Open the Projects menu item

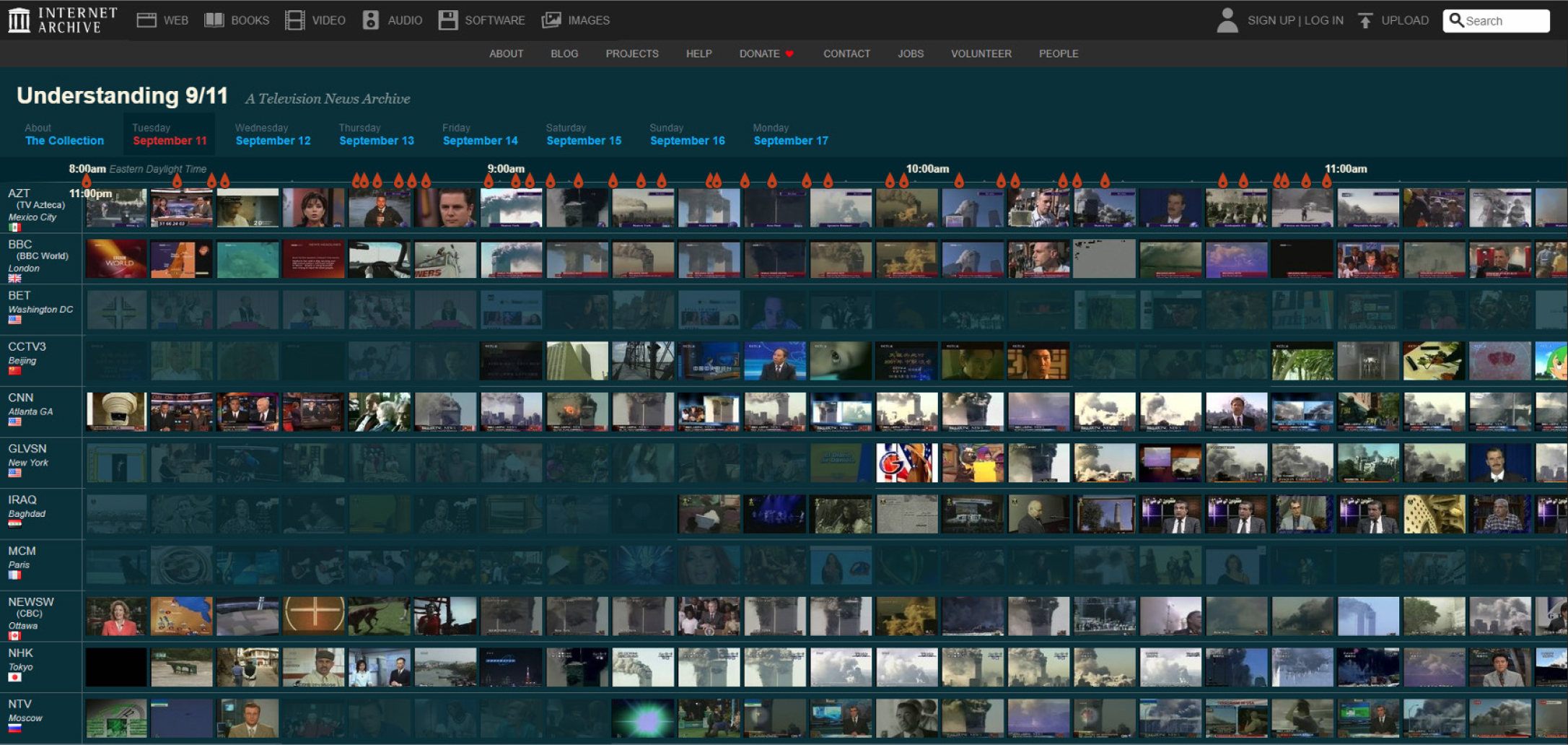(x=632, y=54)
